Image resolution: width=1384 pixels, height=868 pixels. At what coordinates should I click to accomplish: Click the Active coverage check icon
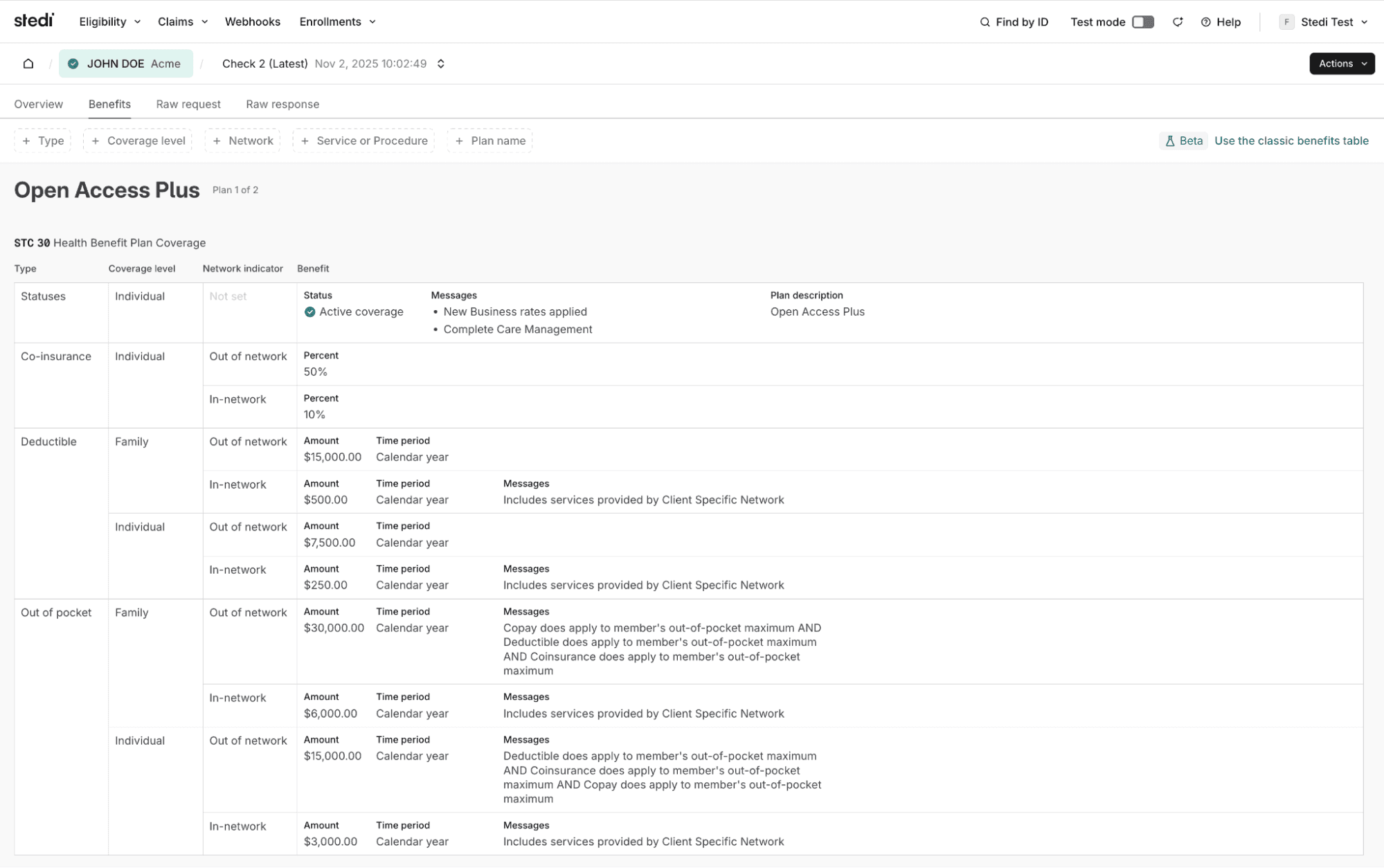coord(309,312)
